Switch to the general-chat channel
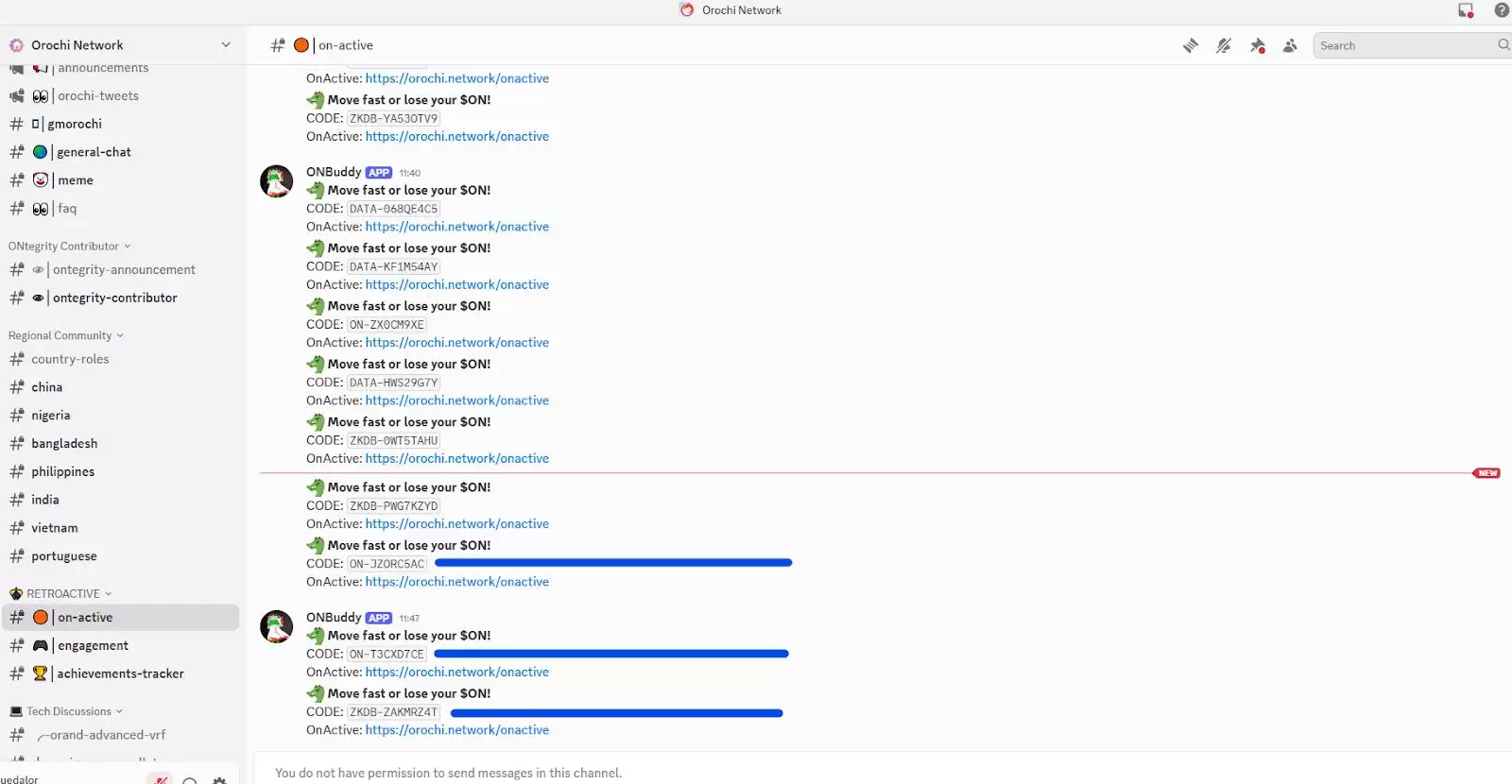The width and height of the screenshot is (1512, 784). click(x=94, y=152)
